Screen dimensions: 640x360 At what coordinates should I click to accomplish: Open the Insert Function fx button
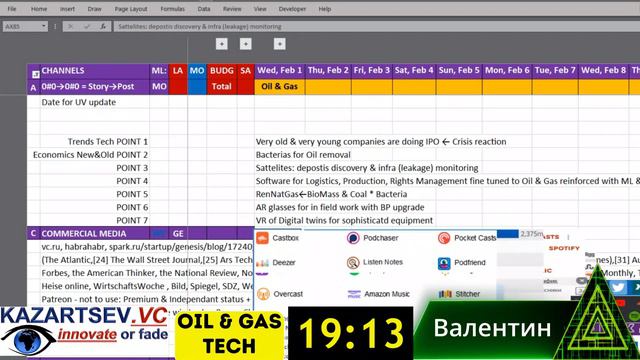(103, 27)
